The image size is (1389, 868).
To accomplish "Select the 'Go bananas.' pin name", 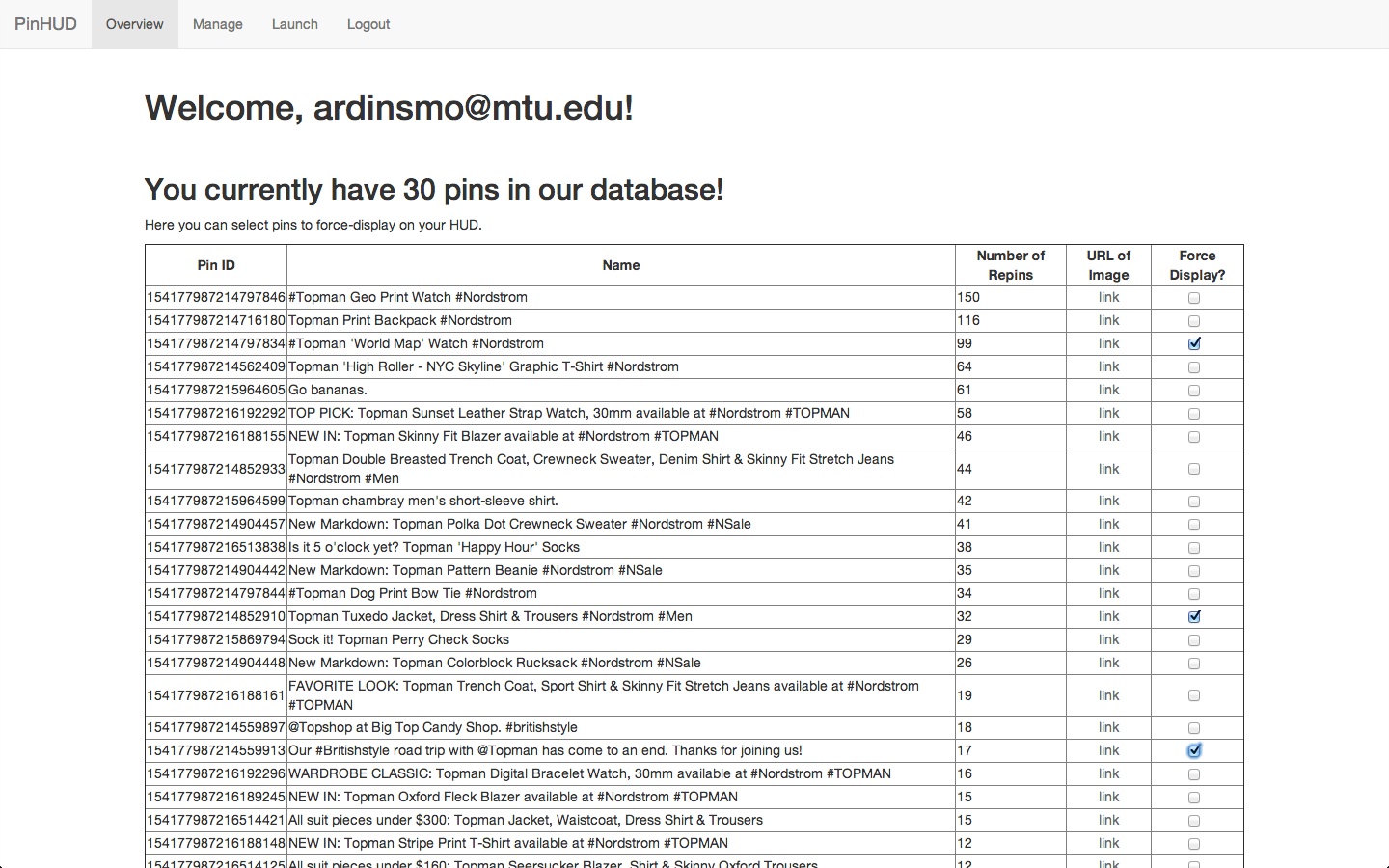I will point(328,390).
